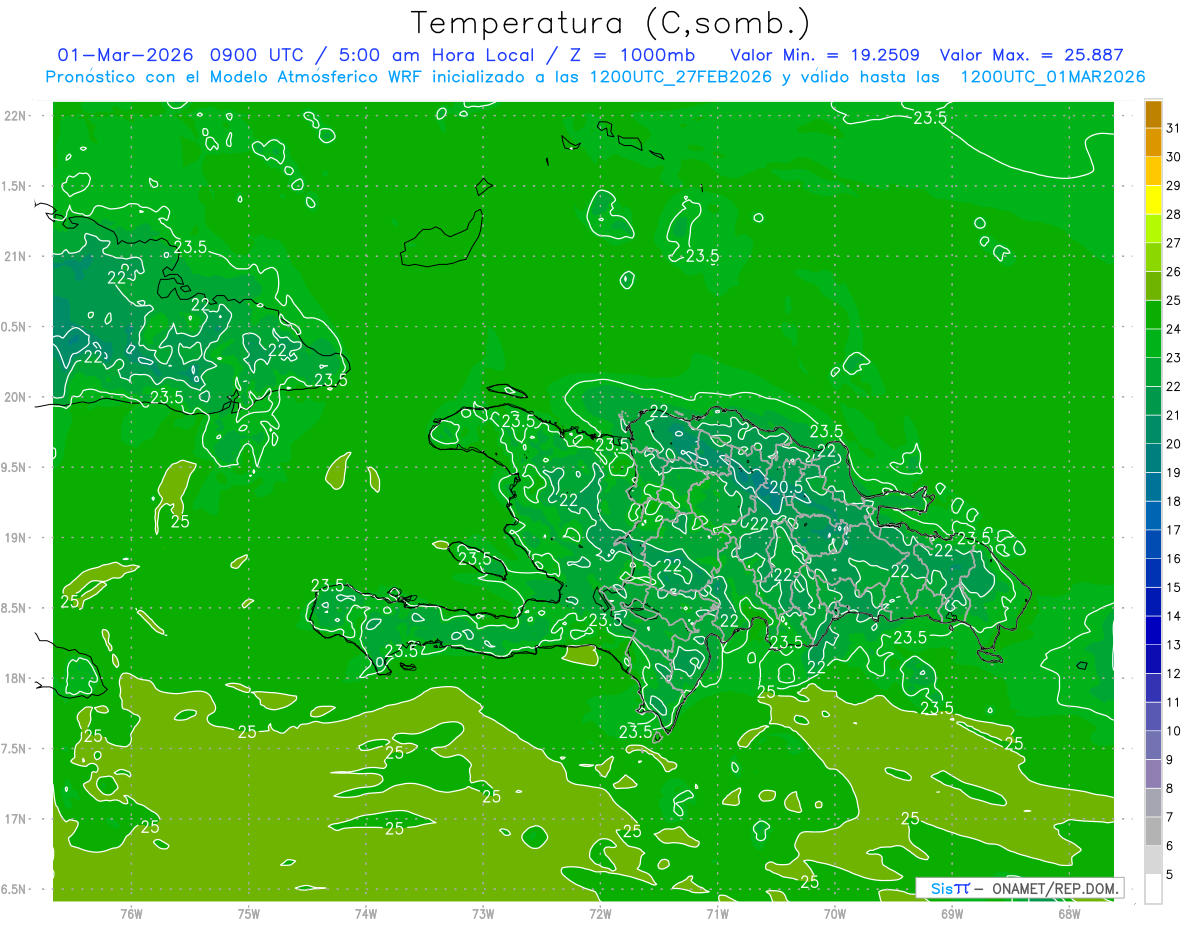The width and height of the screenshot is (1200, 927).
Task: Click the "17N" latitude axis label
Action: coord(15,819)
